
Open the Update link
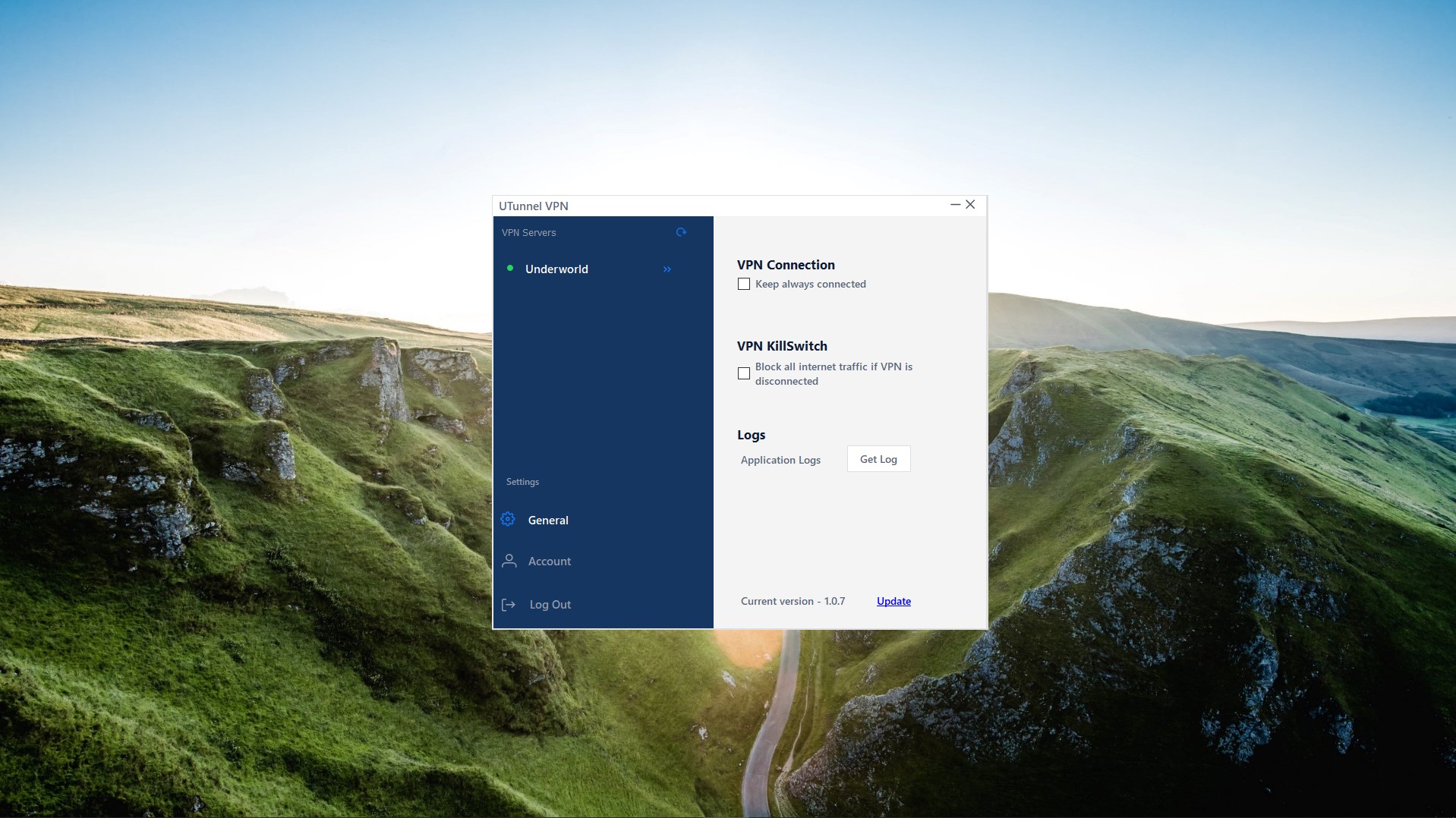tap(893, 601)
